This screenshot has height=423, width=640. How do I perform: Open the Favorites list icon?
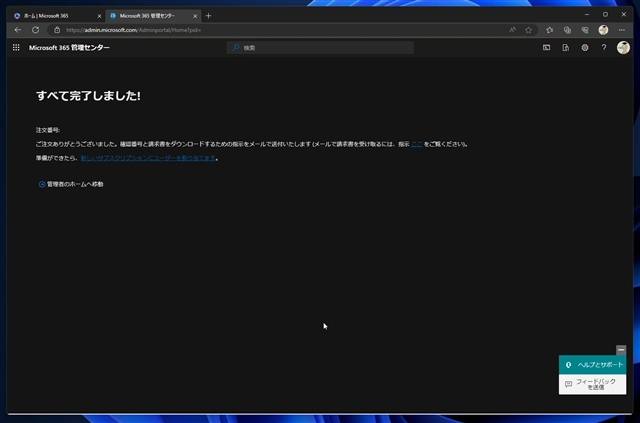[x=549, y=30]
